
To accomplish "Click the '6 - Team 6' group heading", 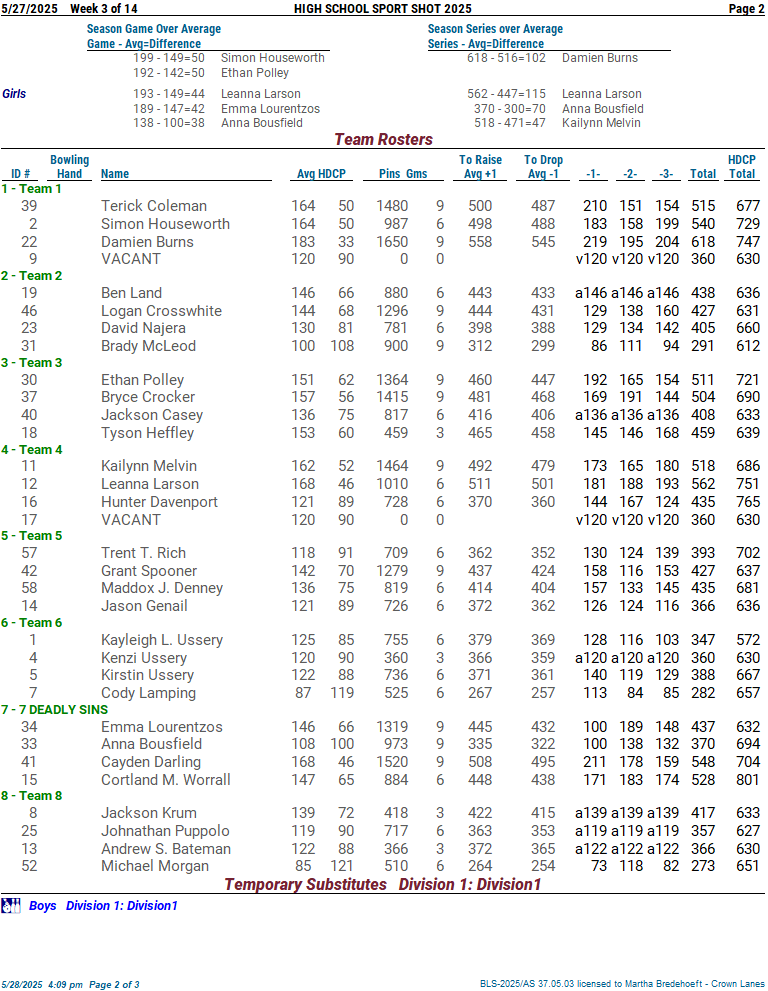I will click(x=32, y=623).
